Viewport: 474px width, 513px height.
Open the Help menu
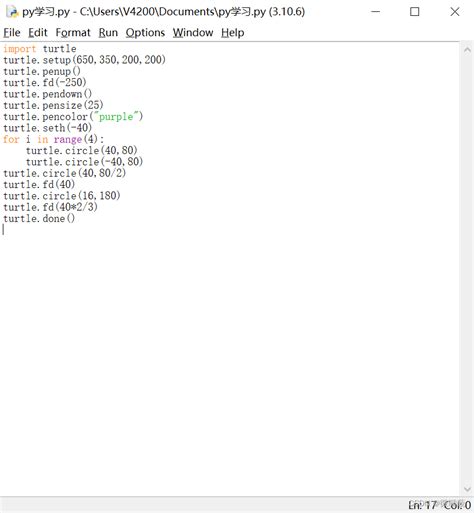[x=232, y=33]
